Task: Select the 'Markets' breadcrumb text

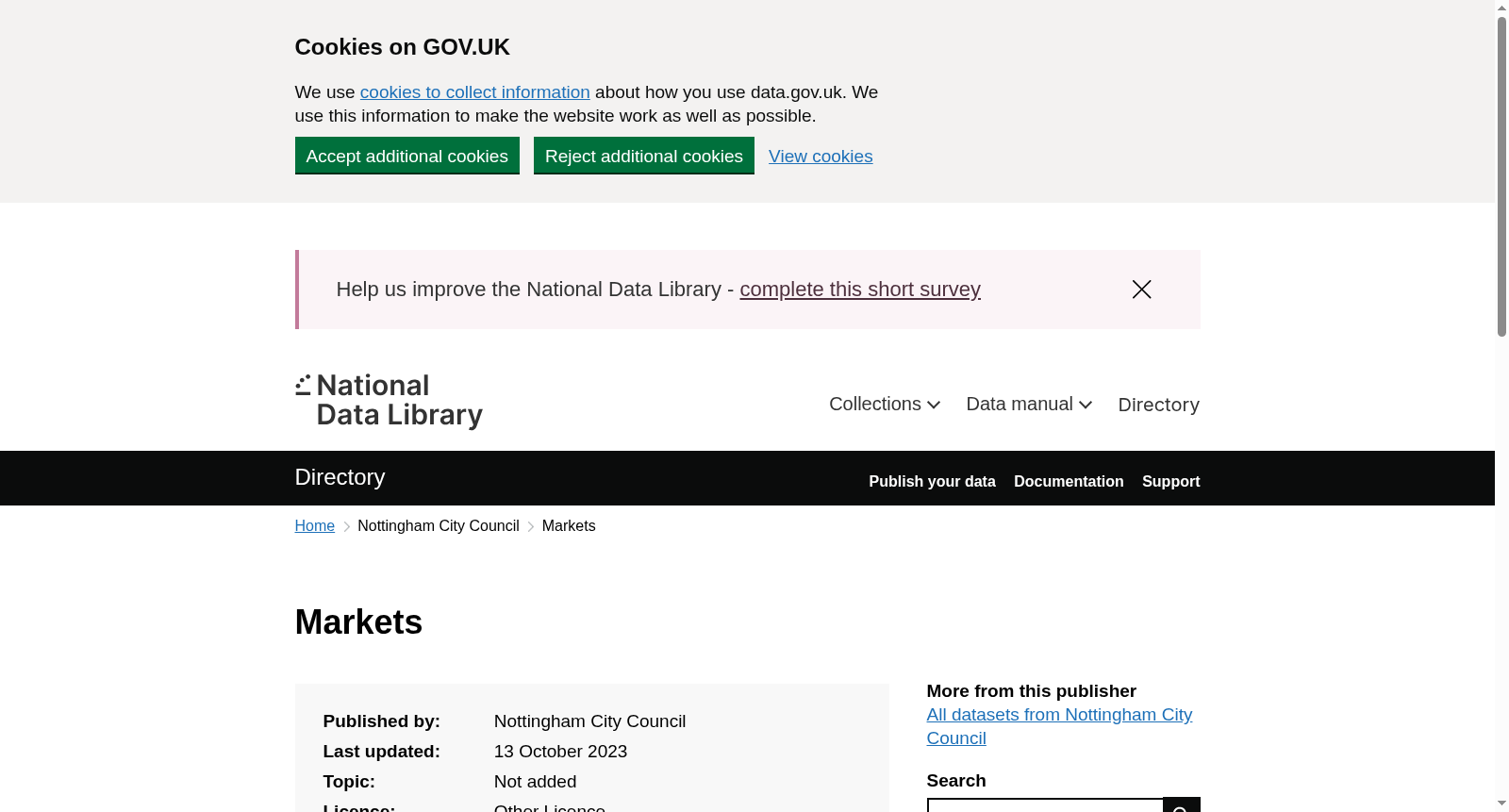Action: pyautogui.click(x=569, y=526)
